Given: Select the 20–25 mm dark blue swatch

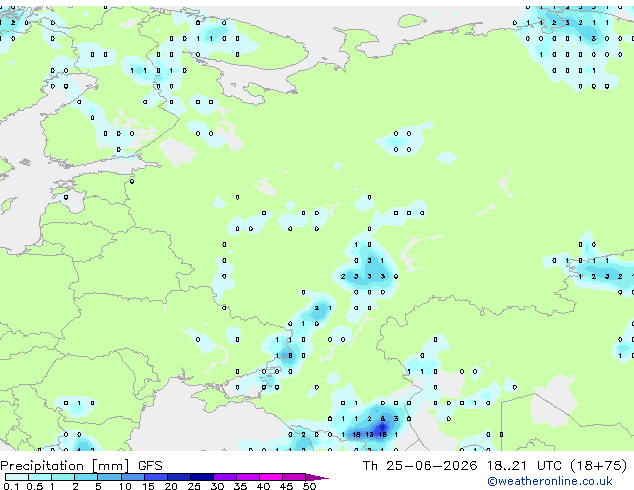Looking at the screenshot, I should tap(178, 477).
